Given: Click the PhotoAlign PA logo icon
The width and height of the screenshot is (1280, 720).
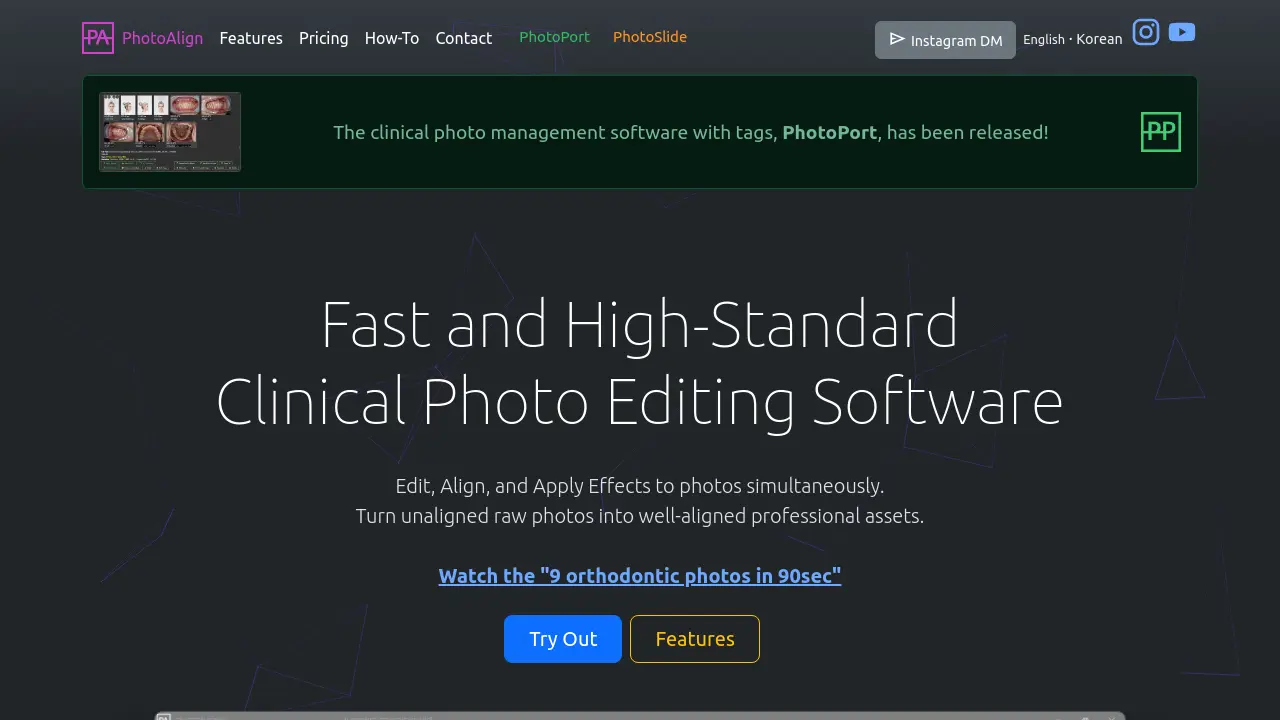Looking at the screenshot, I should click(98, 38).
